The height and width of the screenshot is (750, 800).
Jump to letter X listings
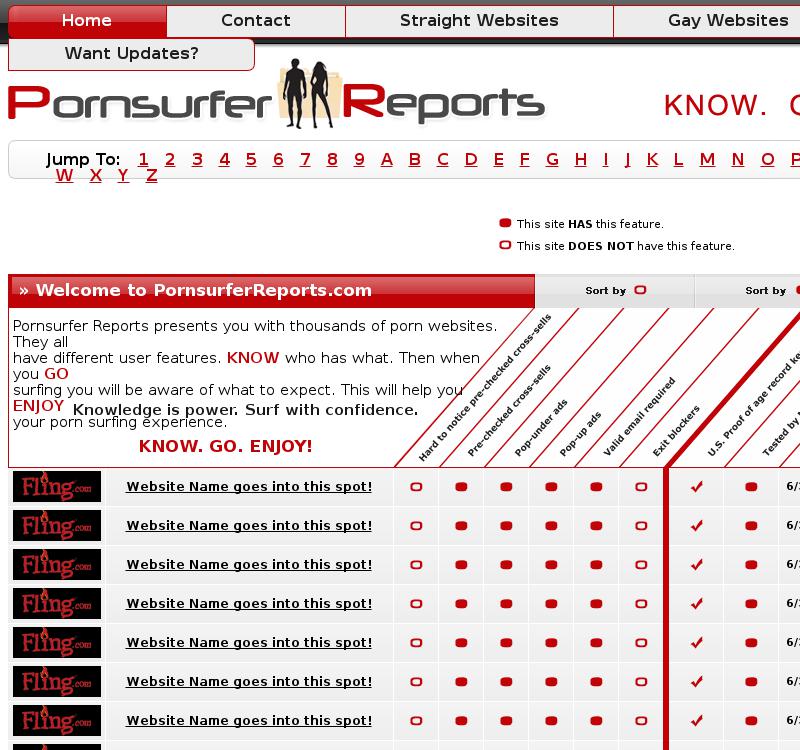click(x=95, y=176)
